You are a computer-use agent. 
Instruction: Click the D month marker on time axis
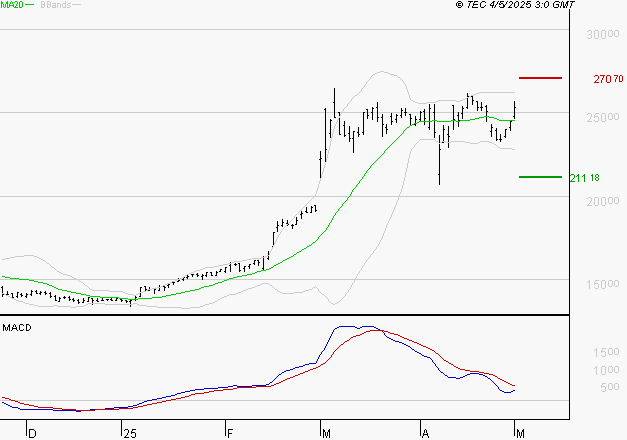32,434
